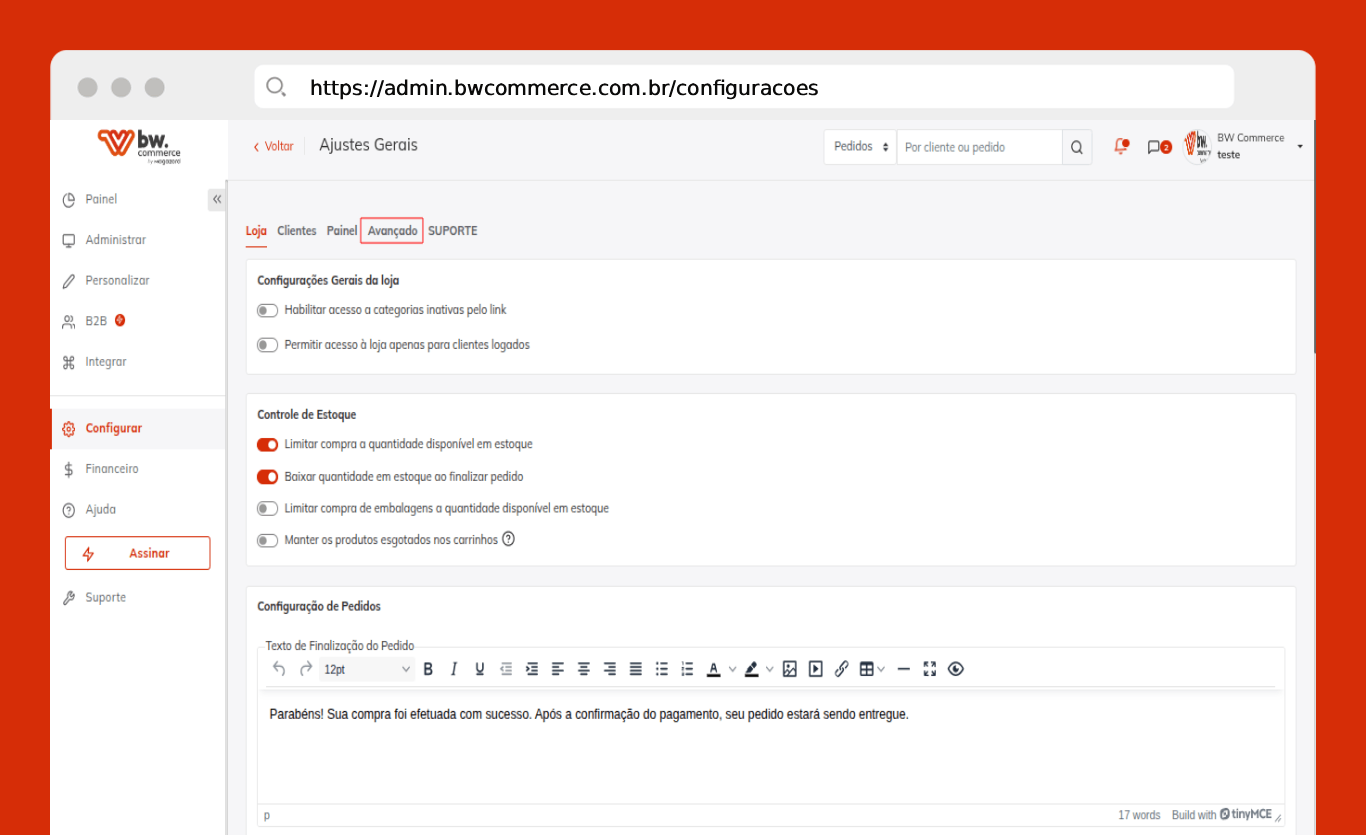Viewport: 1366px width, 835px height.
Task: Click the search magnifier button
Action: click(1077, 147)
